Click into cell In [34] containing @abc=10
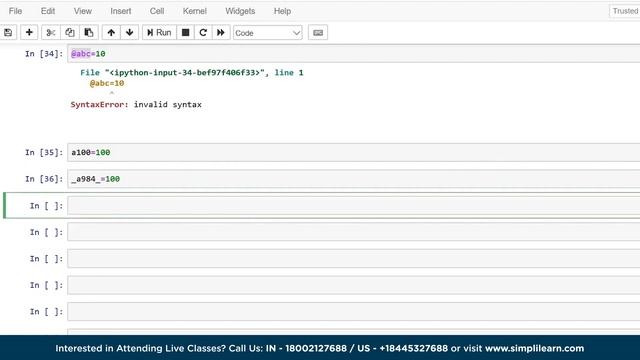This screenshot has height=360, width=640. (353, 53)
